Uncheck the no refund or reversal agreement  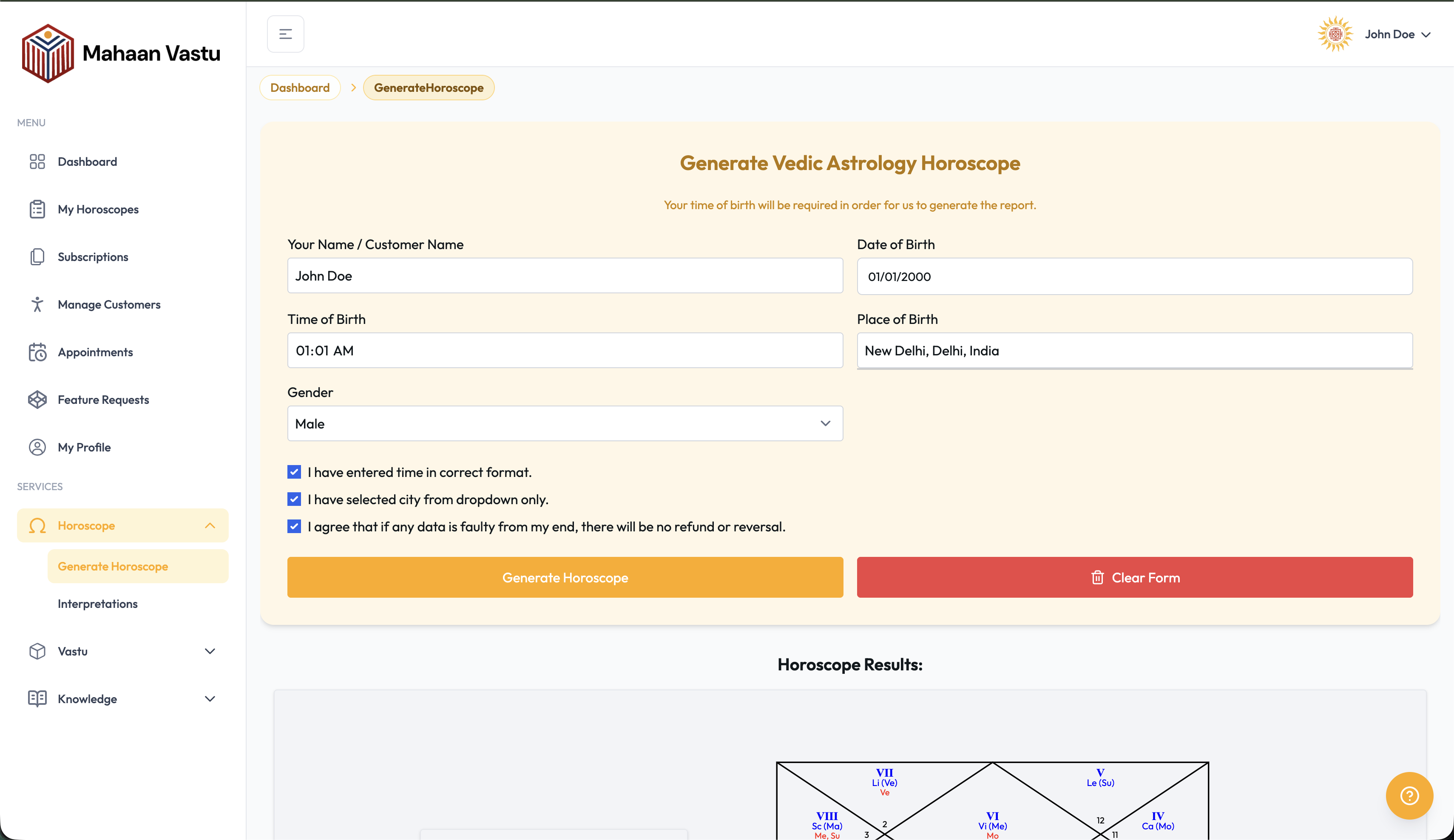pos(294,526)
